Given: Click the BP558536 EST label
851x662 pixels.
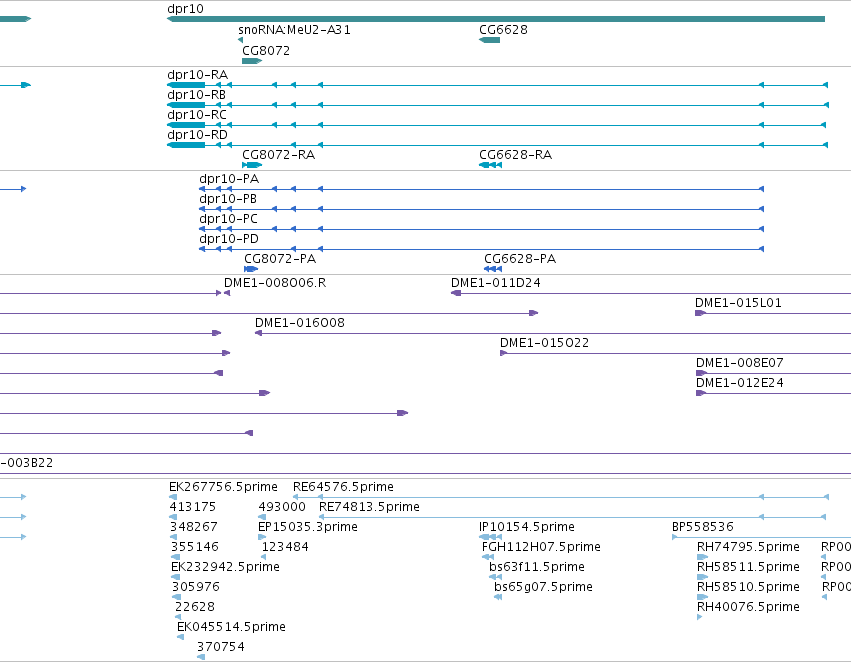Looking at the screenshot, I should pyautogui.click(x=703, y=527).
